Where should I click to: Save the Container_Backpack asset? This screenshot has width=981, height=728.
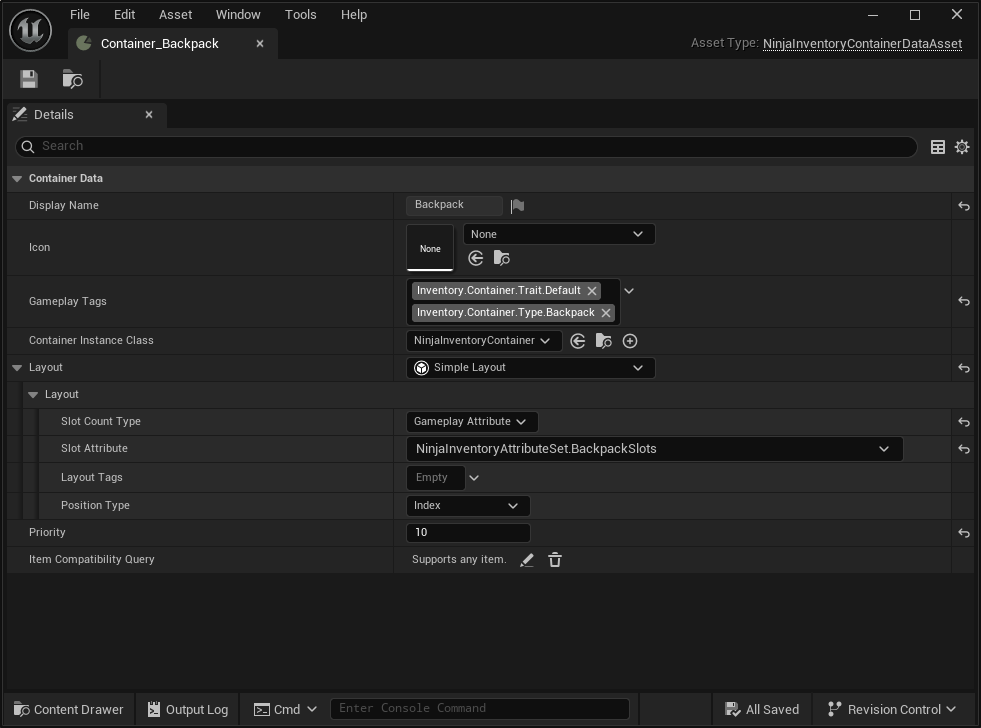coord(29,78)
